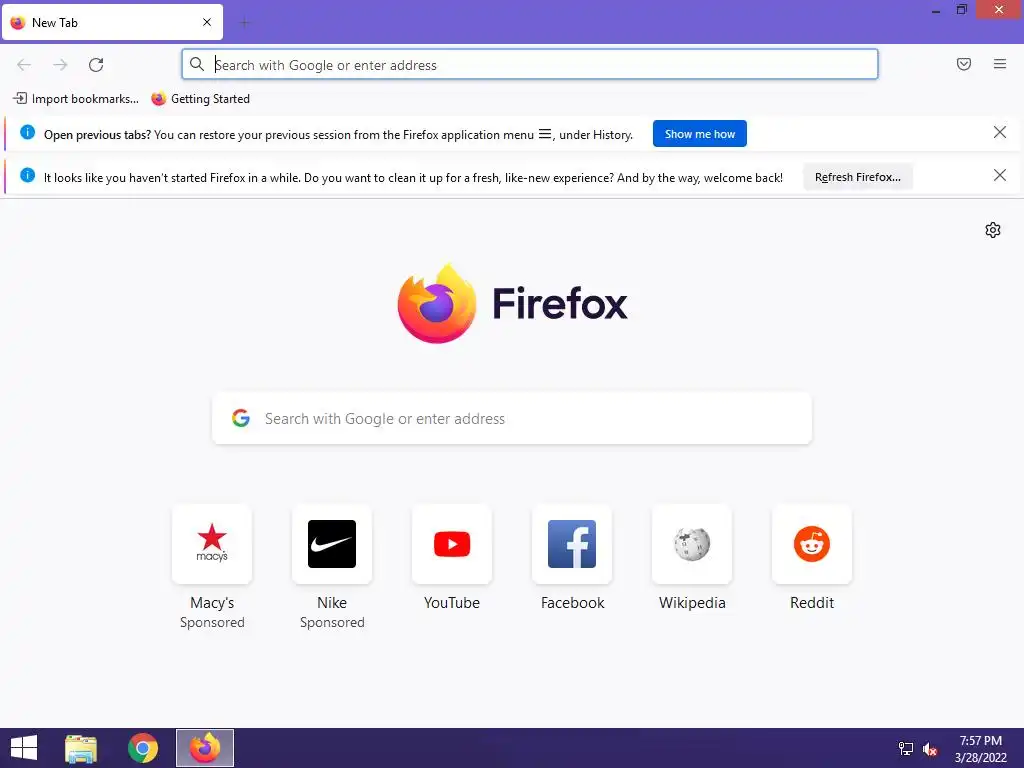Screen dimensions: 1024x768
Task: Click the new tab plus button
Action: click(x=244, y=23)
